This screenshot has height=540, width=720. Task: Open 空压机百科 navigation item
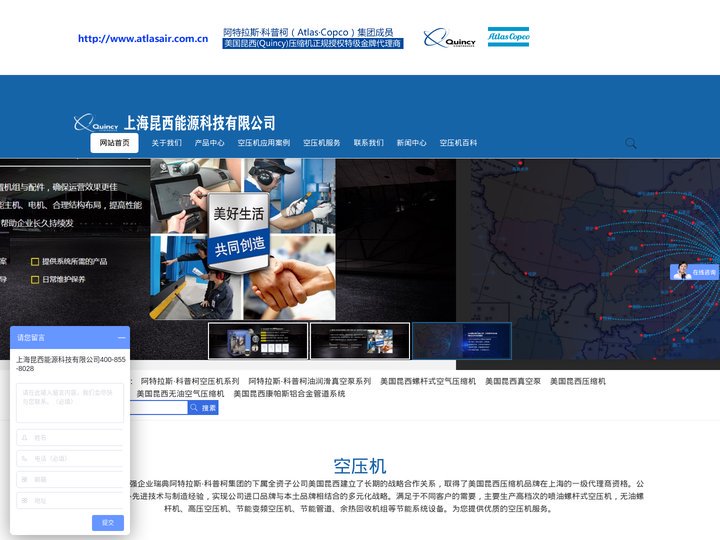[458, 143]
